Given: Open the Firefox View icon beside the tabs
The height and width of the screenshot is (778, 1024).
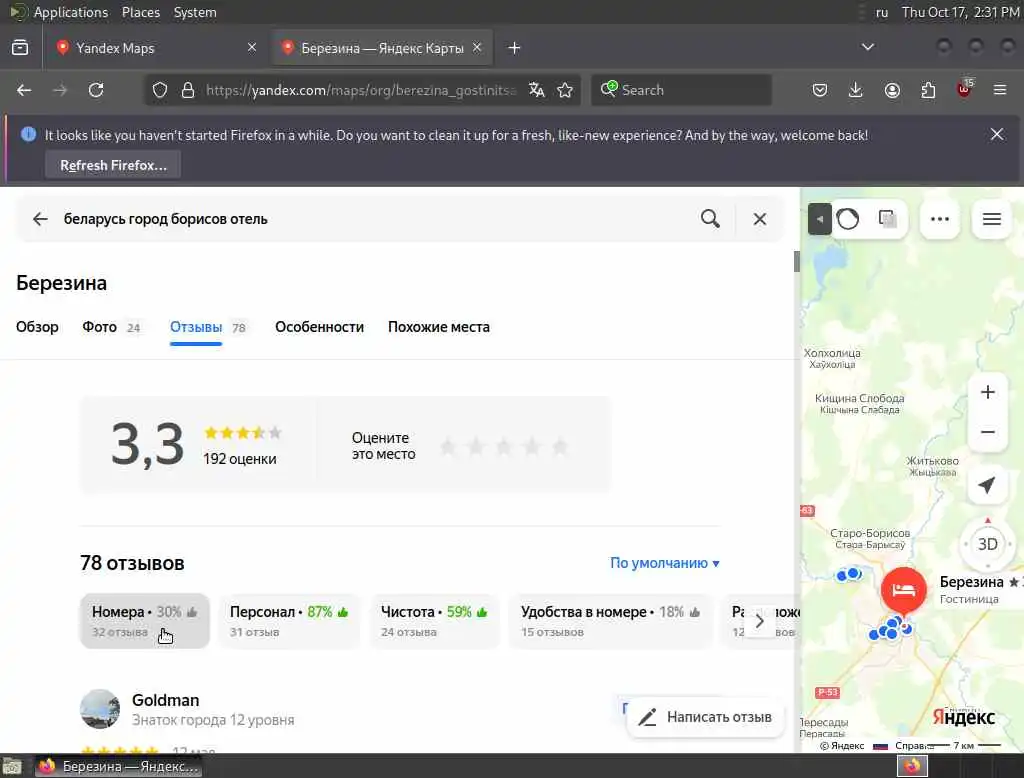Looking at the screenshot, I should coord(20,48).
